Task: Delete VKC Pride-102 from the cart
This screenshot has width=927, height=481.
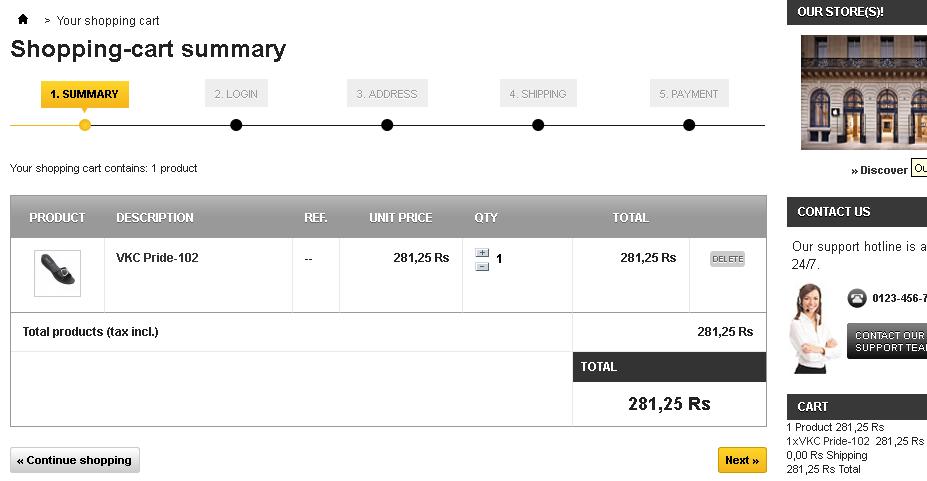Action: (x=727, y=259)
